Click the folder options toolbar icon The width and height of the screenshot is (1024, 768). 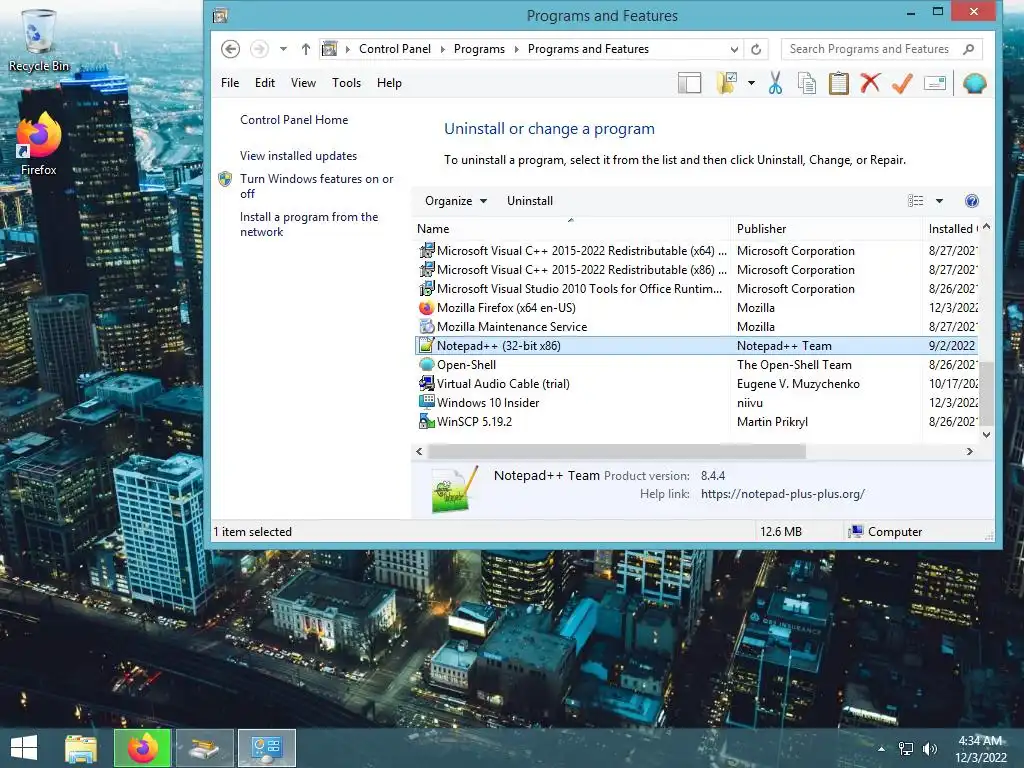727,83
